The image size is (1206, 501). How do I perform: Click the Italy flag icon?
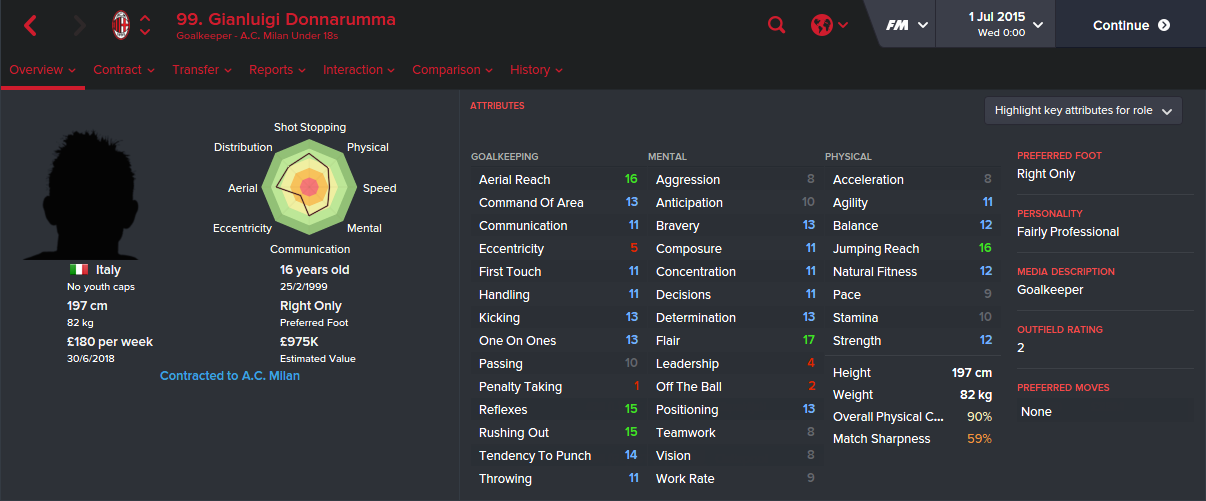tap(78, 270)
